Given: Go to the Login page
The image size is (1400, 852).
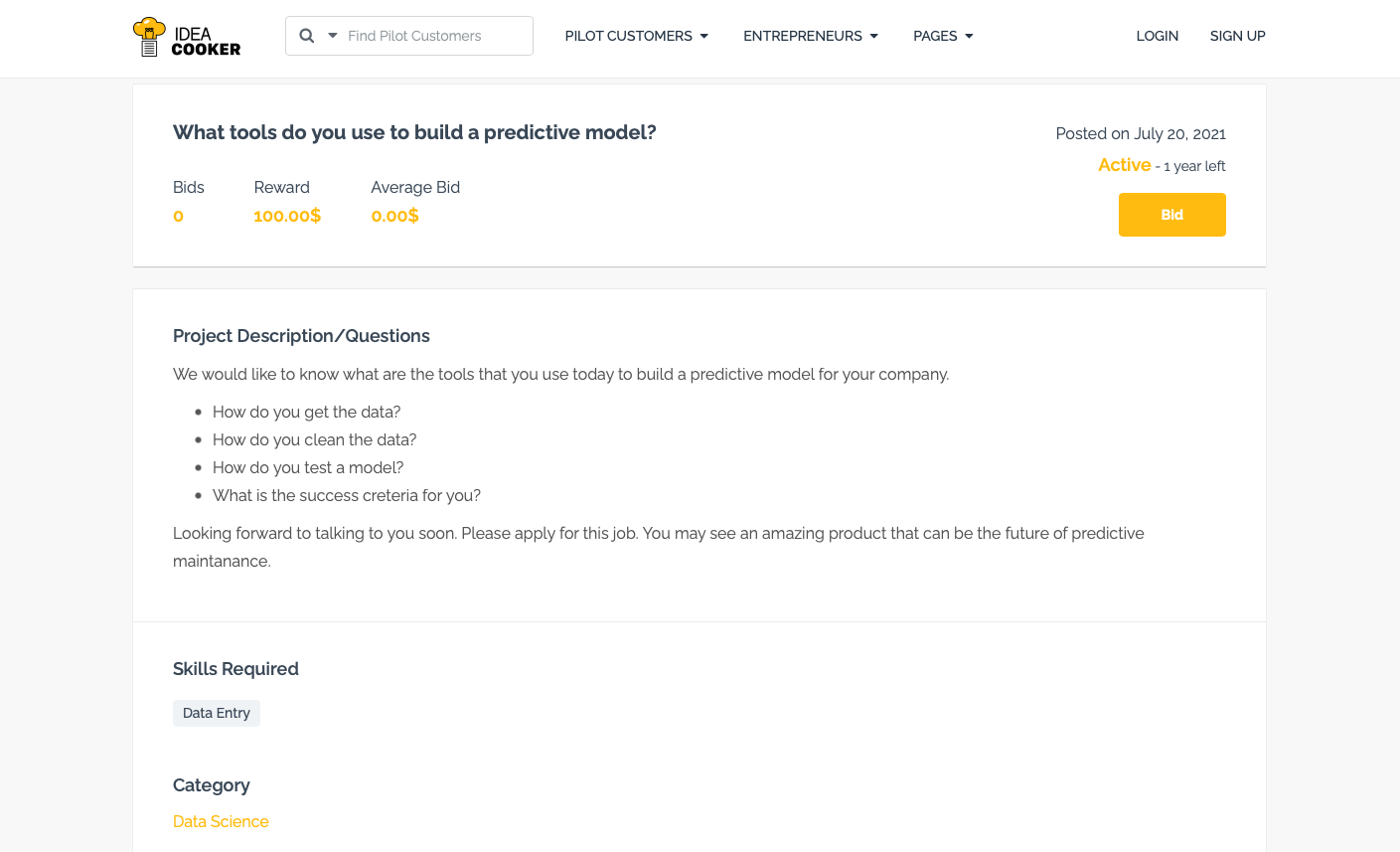Looking at the screenshot, I should coord(1157,36).
